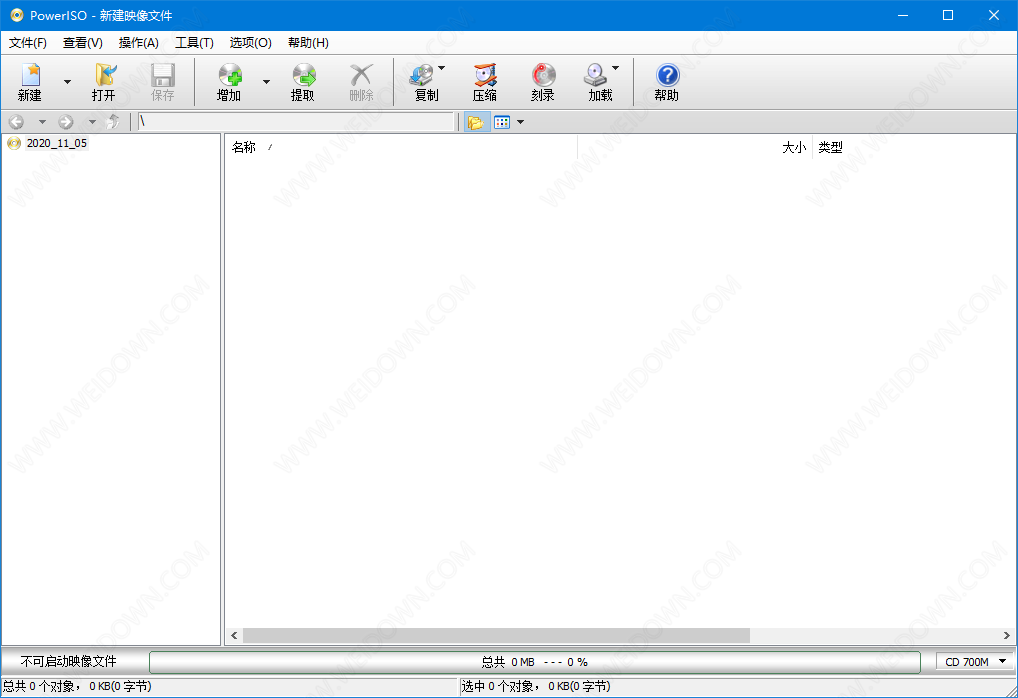Click the view mode grid icon
The width and height of the screenshot is (1018, 698).
click(502, 122)
